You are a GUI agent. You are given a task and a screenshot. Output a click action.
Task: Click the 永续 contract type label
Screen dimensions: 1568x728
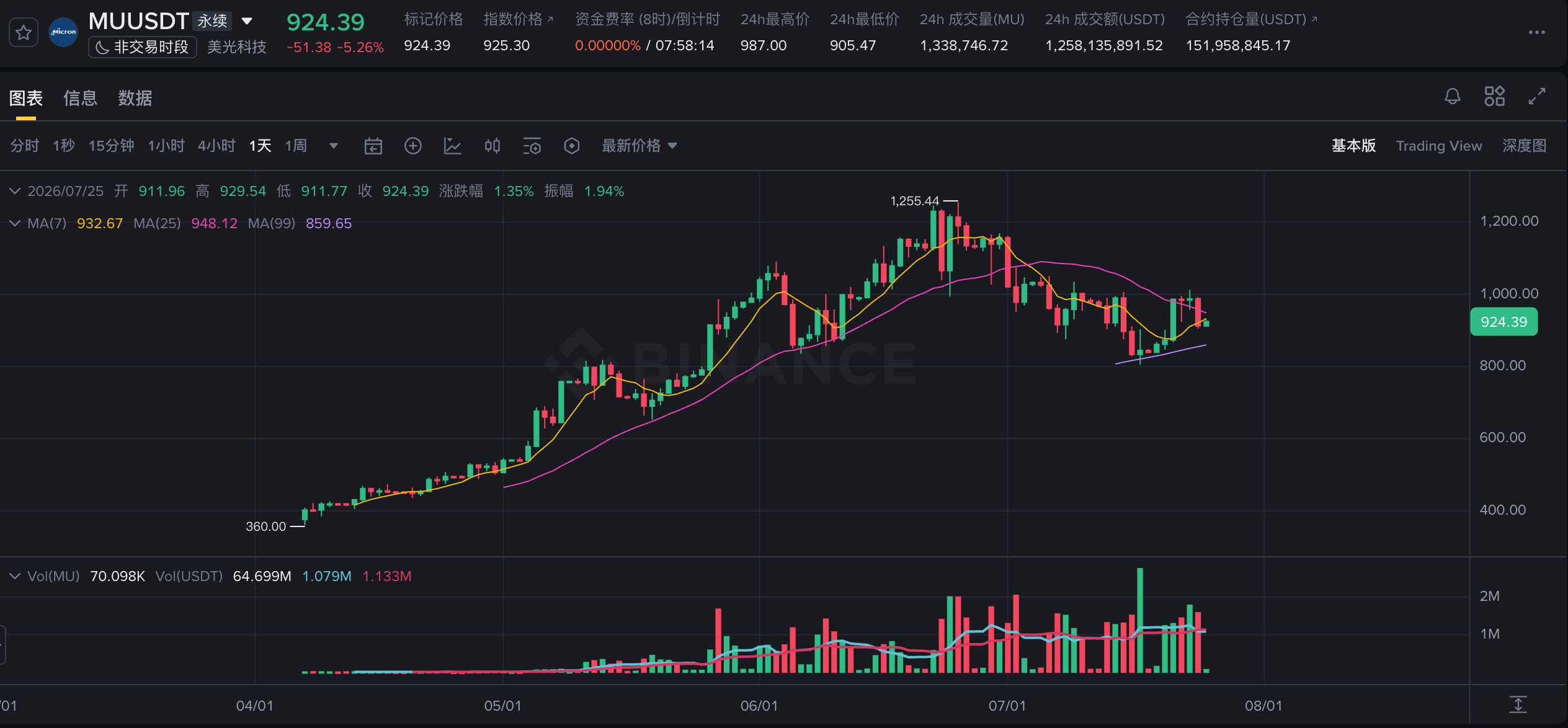click(x=212, y=21)
